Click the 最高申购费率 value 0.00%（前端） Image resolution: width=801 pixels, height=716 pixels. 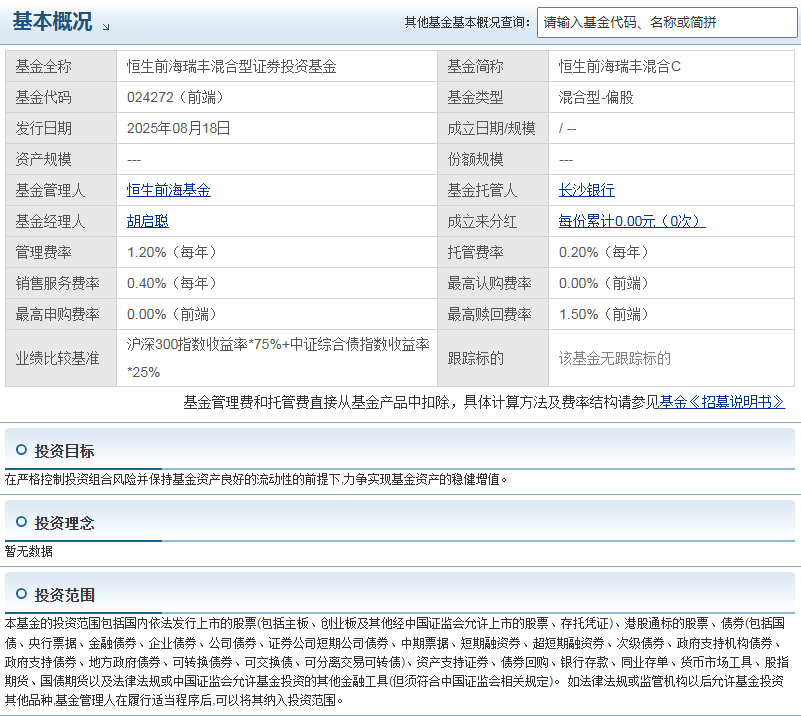tap(173, 314)
